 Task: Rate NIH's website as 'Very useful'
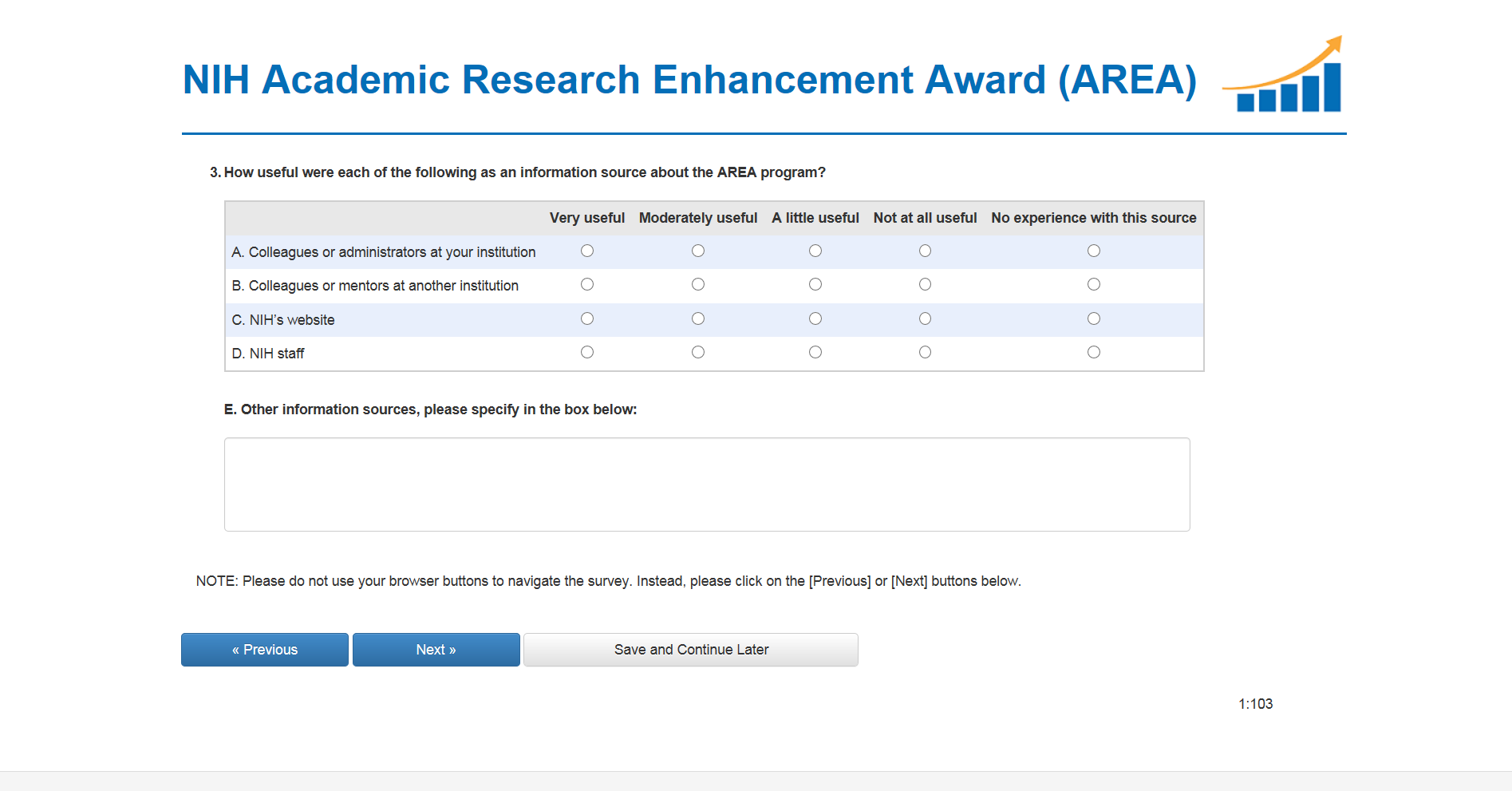587,318
